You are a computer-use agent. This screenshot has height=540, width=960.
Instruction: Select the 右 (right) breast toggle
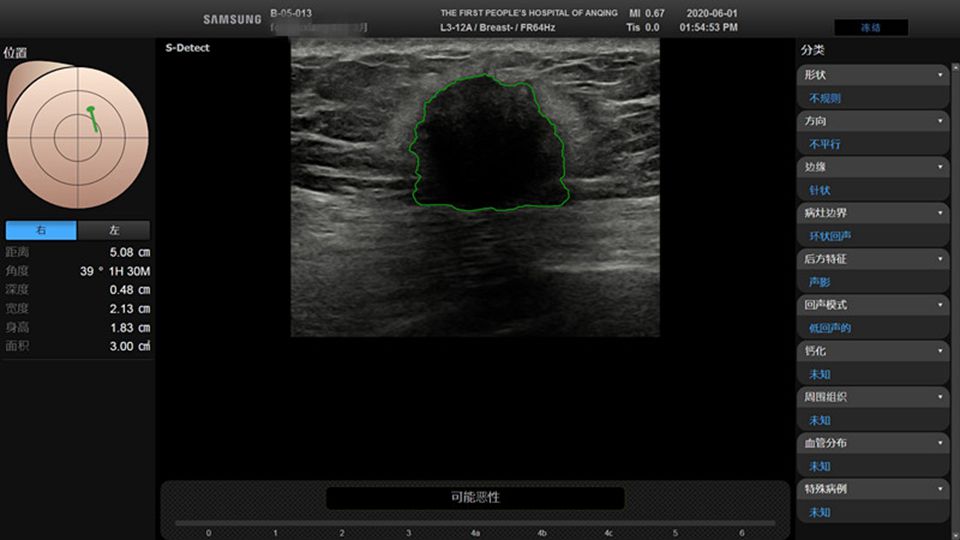(x=41, y=230)
